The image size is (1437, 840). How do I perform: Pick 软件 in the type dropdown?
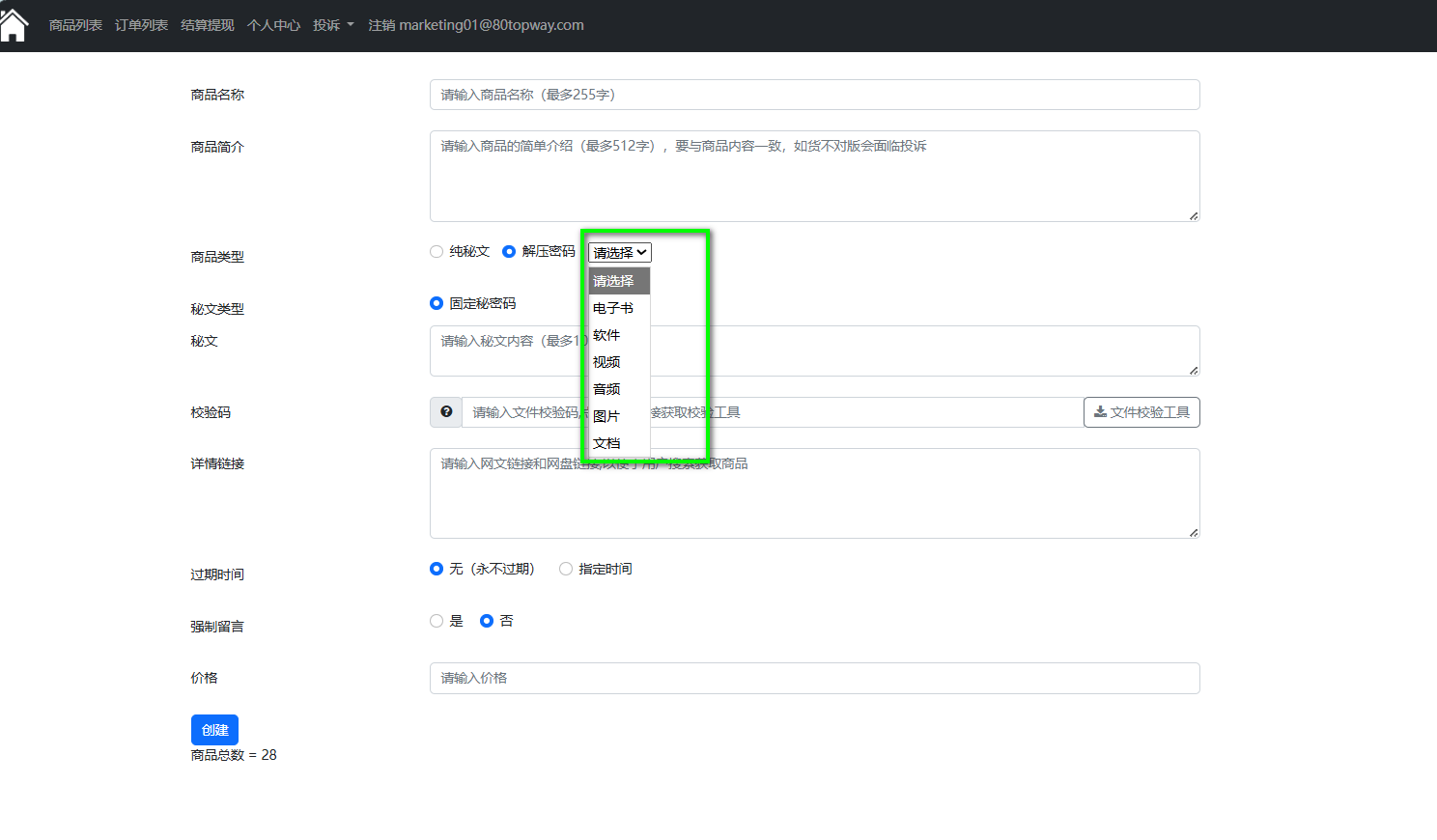pos(607,335)
